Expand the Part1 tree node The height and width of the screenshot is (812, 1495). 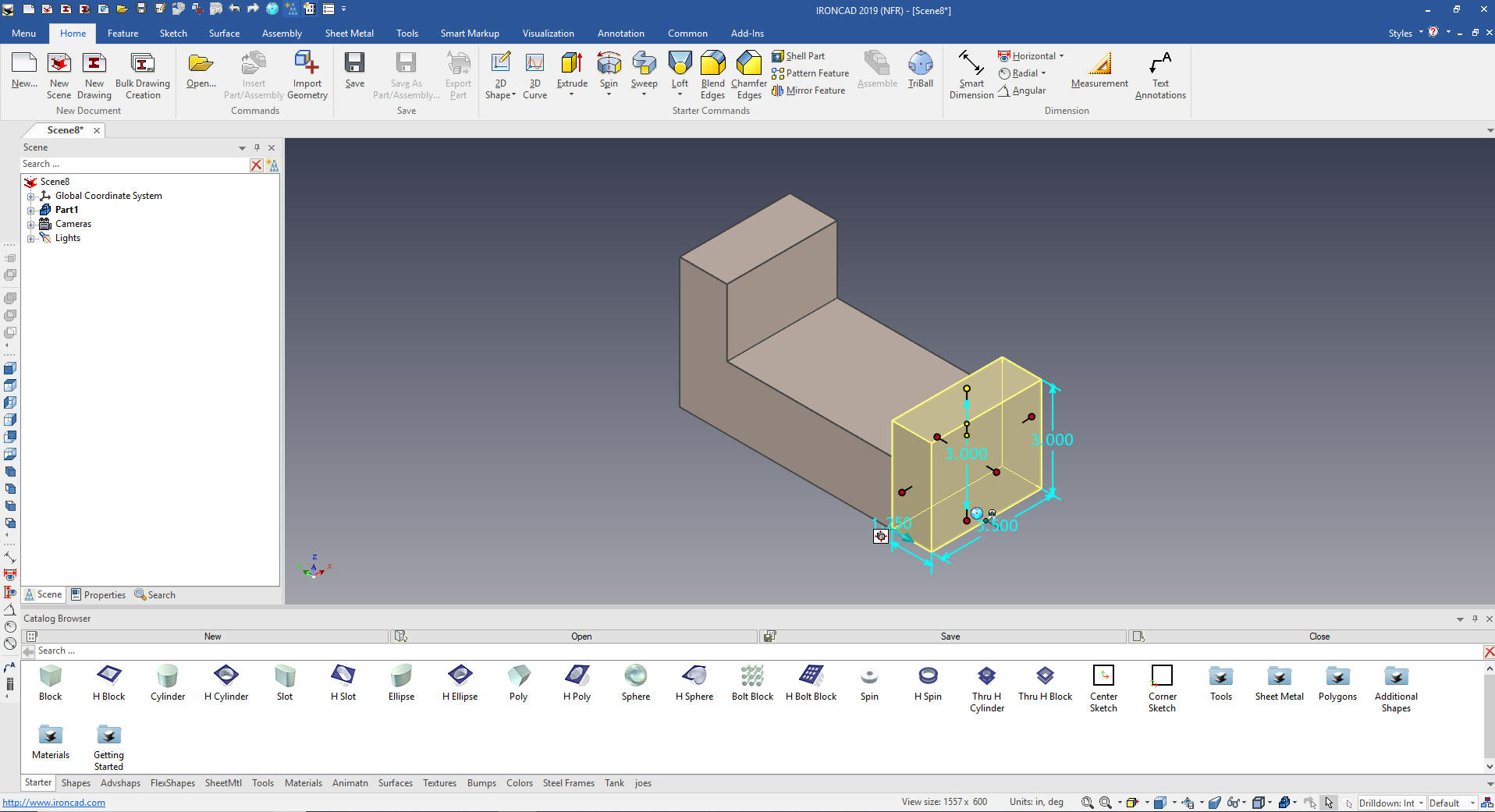(x=30, y=211)
